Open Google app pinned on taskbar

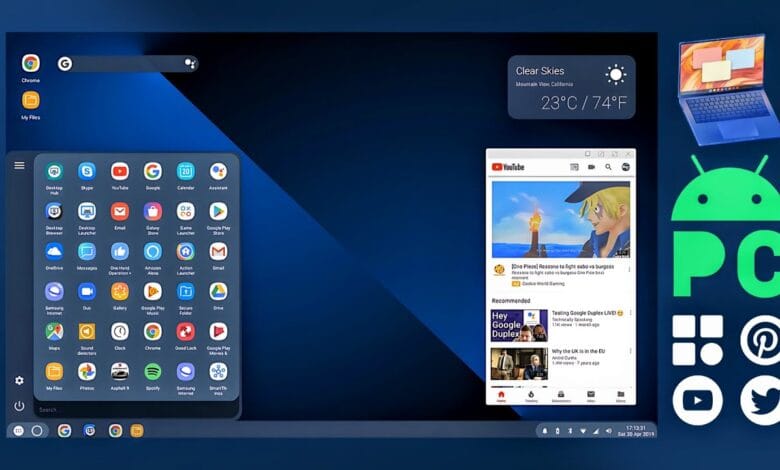[x=64, y=431]
